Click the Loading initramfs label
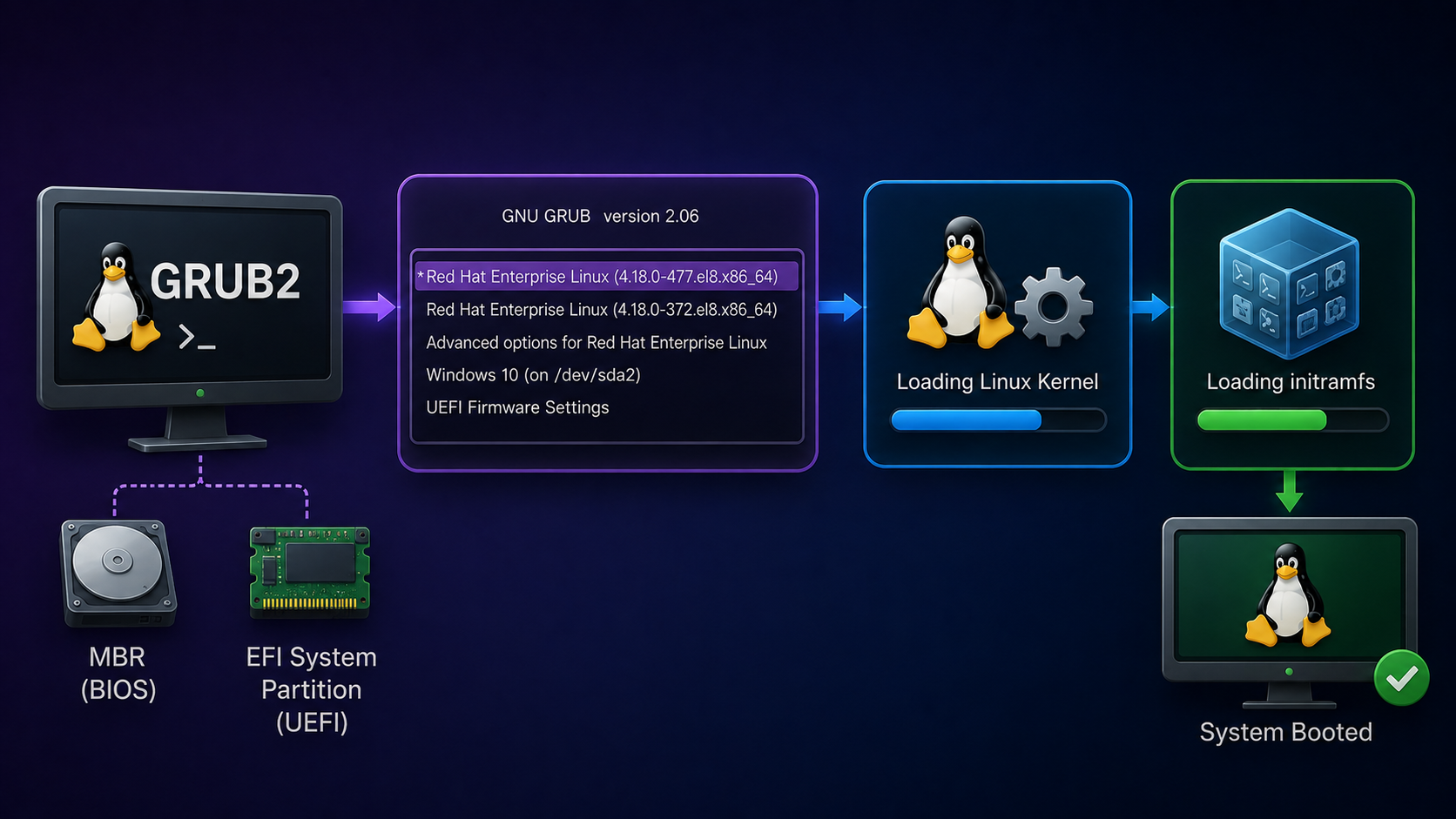Viewport: 1456px width, 819px height. 1291,382
